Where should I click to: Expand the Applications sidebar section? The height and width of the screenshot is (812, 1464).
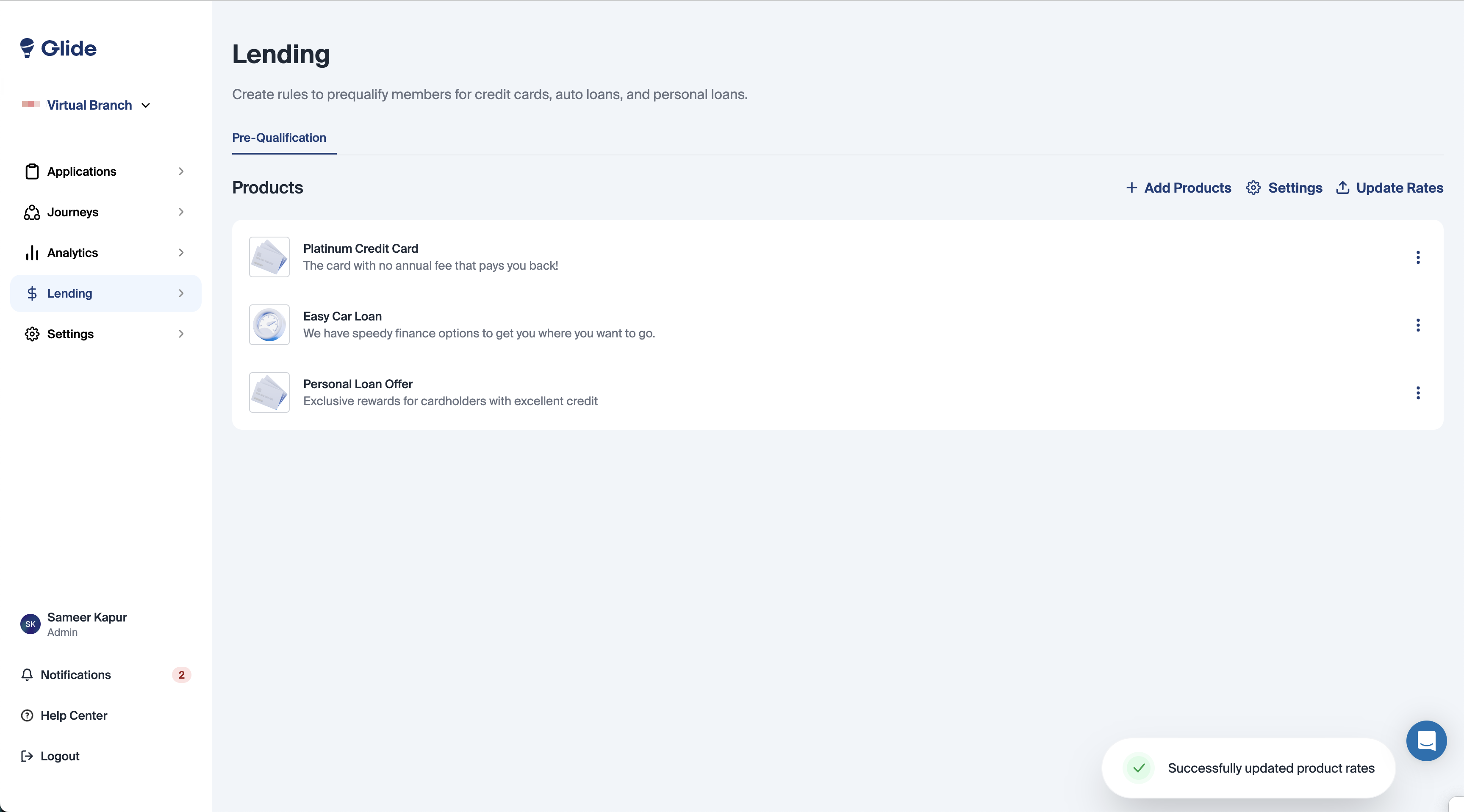(x=105, y=171)
